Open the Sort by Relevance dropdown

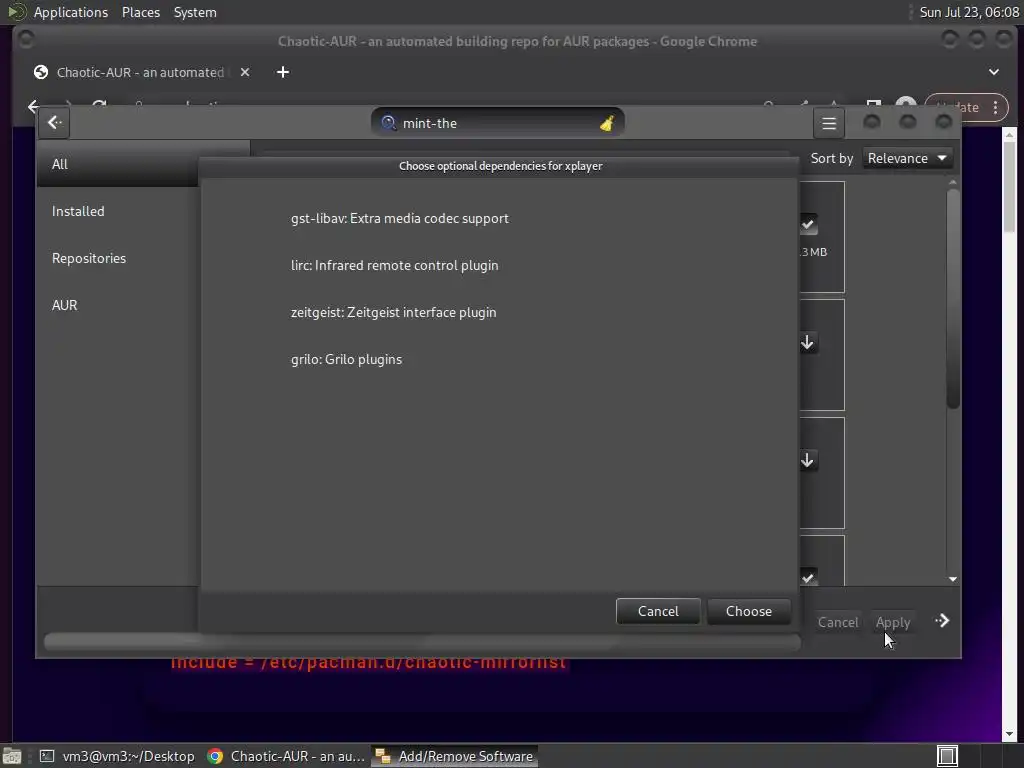tap(907, 158)
